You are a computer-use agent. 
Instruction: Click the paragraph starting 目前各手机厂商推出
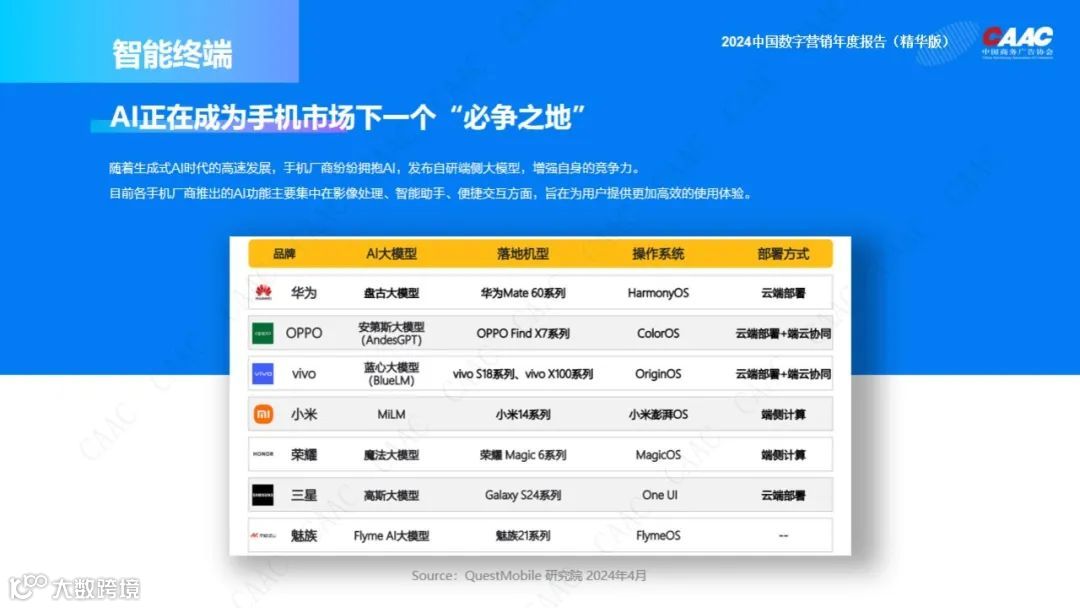(431, 193)
